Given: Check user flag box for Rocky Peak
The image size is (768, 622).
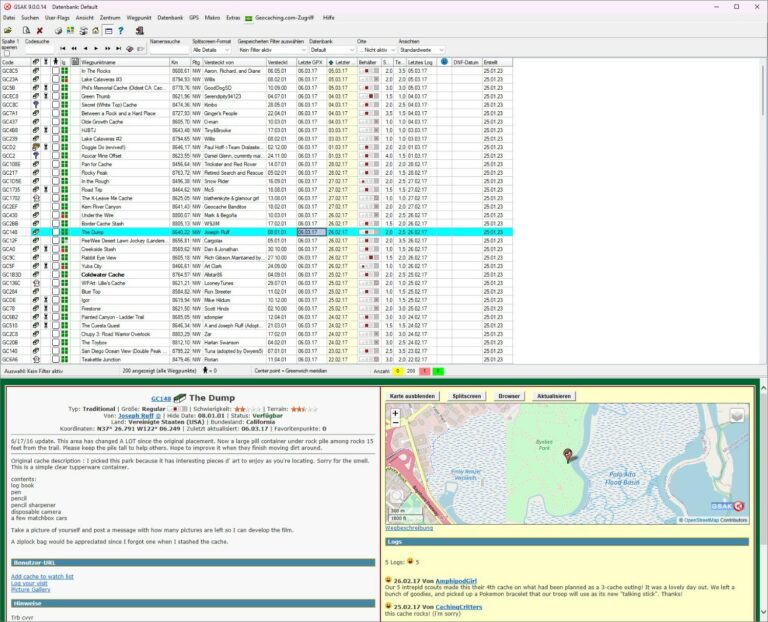Looking at the screenshot, I should pyautogui.click(x=56, y=173).
